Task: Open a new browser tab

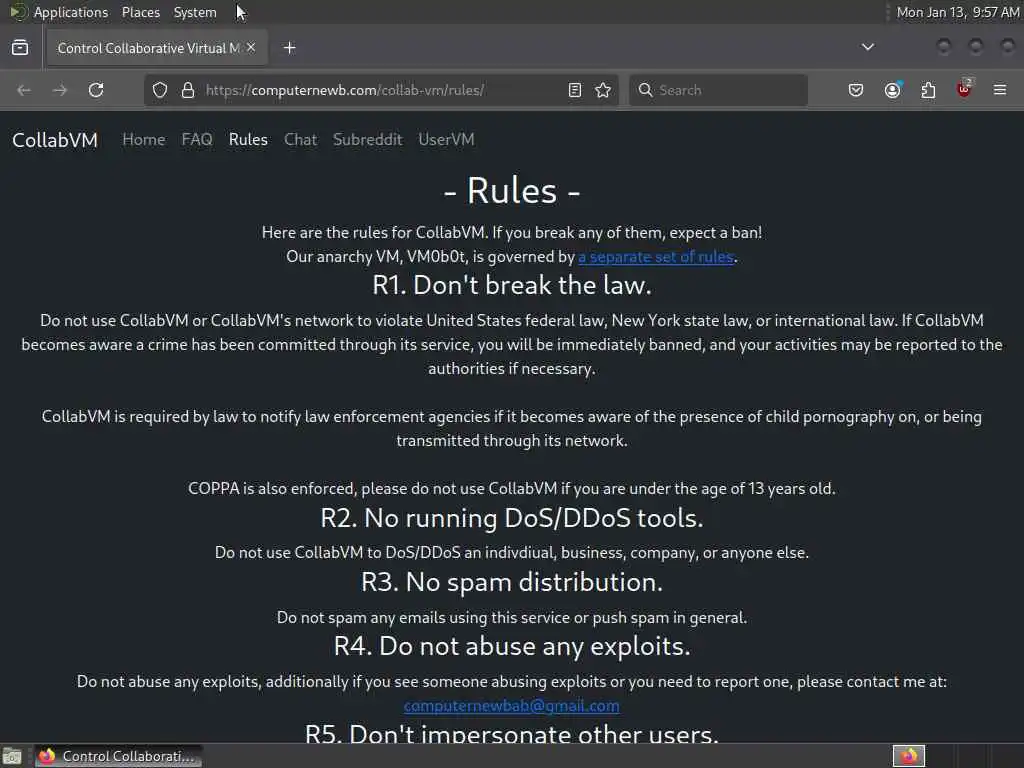Action: tap(290, 48)
